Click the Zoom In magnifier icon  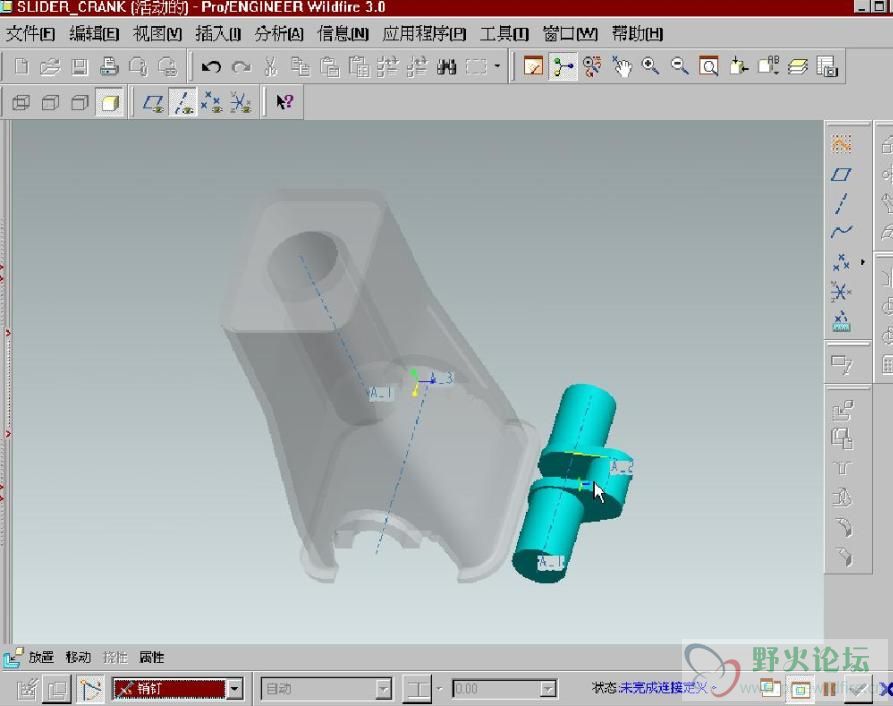651,67
